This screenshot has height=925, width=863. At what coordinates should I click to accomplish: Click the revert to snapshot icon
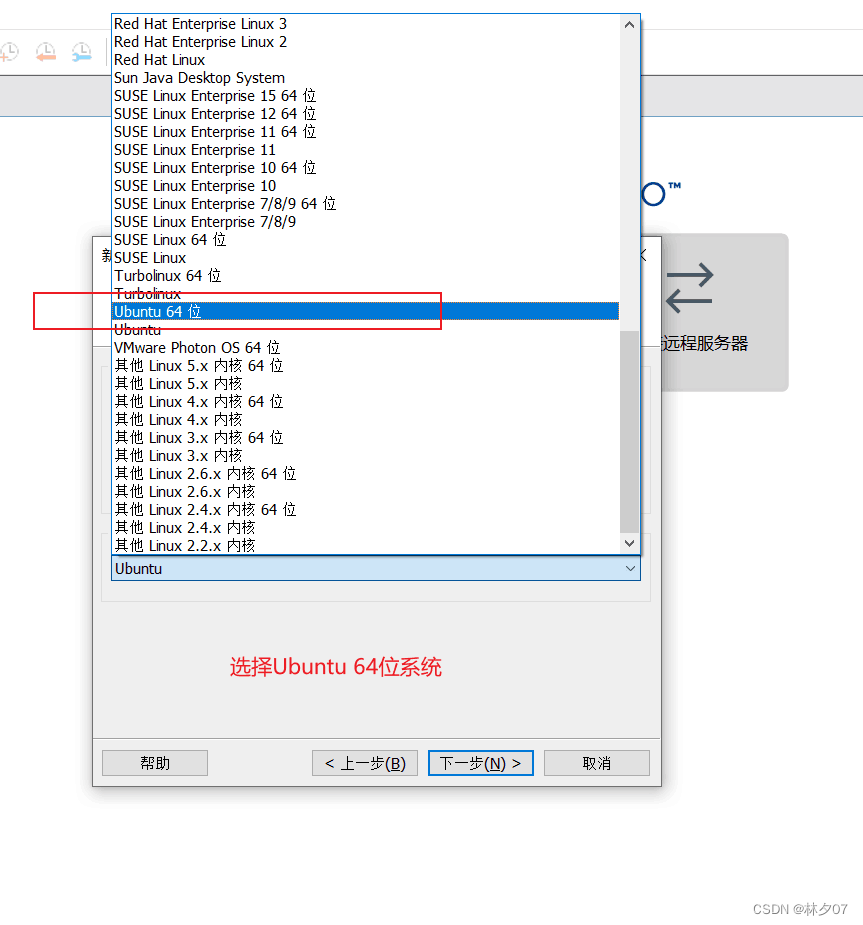pyautogui.click(x=45, y=53)
